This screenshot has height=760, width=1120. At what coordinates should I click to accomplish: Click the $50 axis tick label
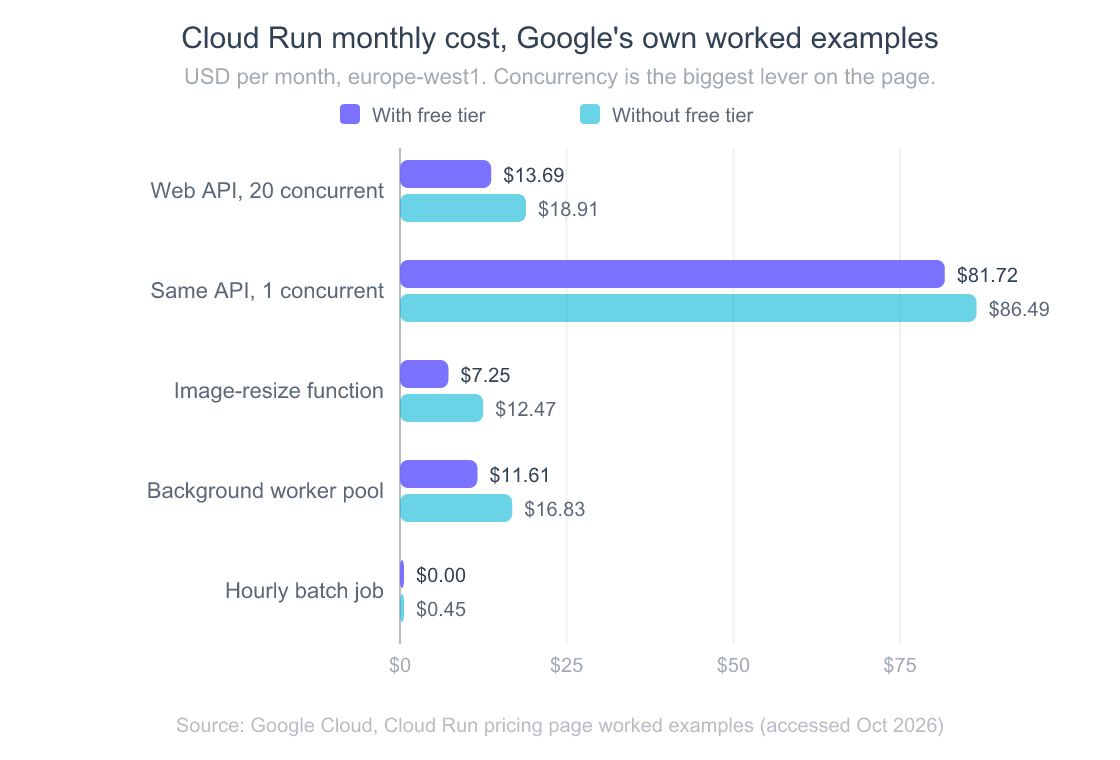pos(734,666)
